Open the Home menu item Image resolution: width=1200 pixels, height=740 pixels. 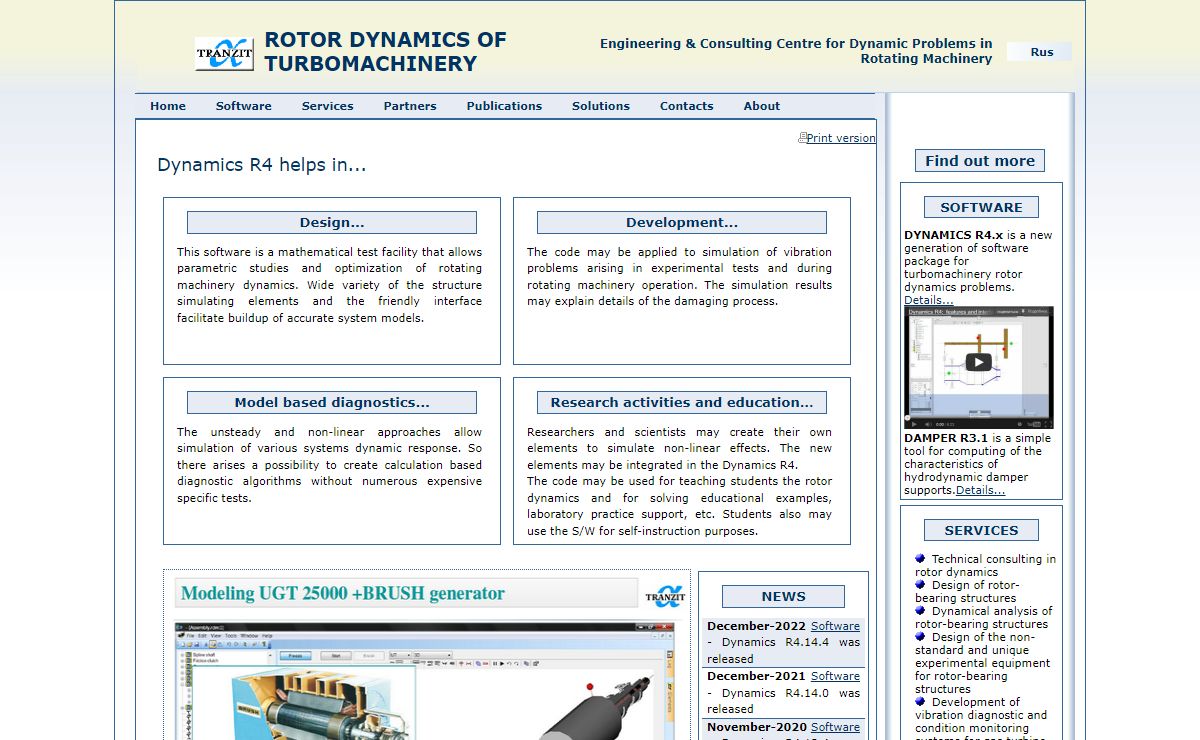click(168, 106)
